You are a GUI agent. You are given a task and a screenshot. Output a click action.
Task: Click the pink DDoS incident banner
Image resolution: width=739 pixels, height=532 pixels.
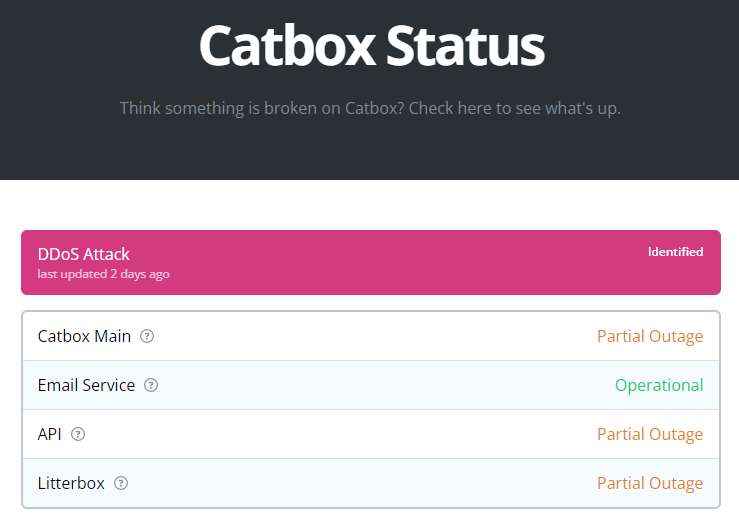pos(400,264)
